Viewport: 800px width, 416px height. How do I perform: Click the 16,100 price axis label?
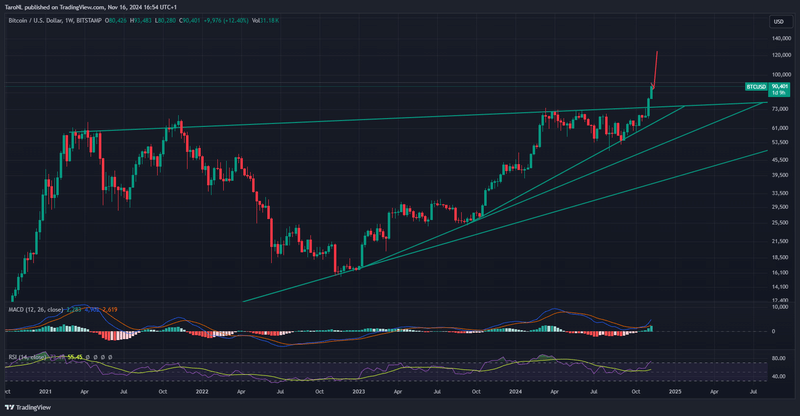[x=781, y=273]
